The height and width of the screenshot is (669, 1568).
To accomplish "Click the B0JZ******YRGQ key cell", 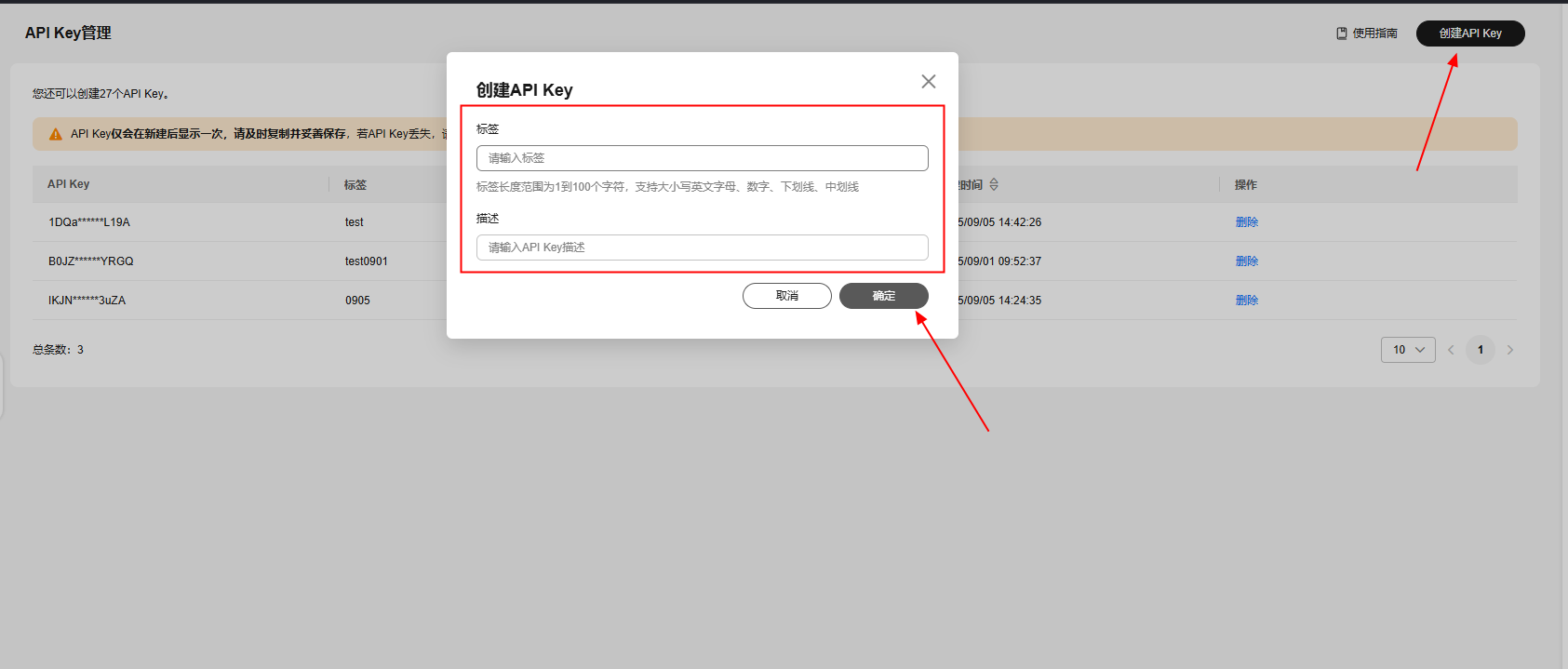I will (x=91, y=261).
